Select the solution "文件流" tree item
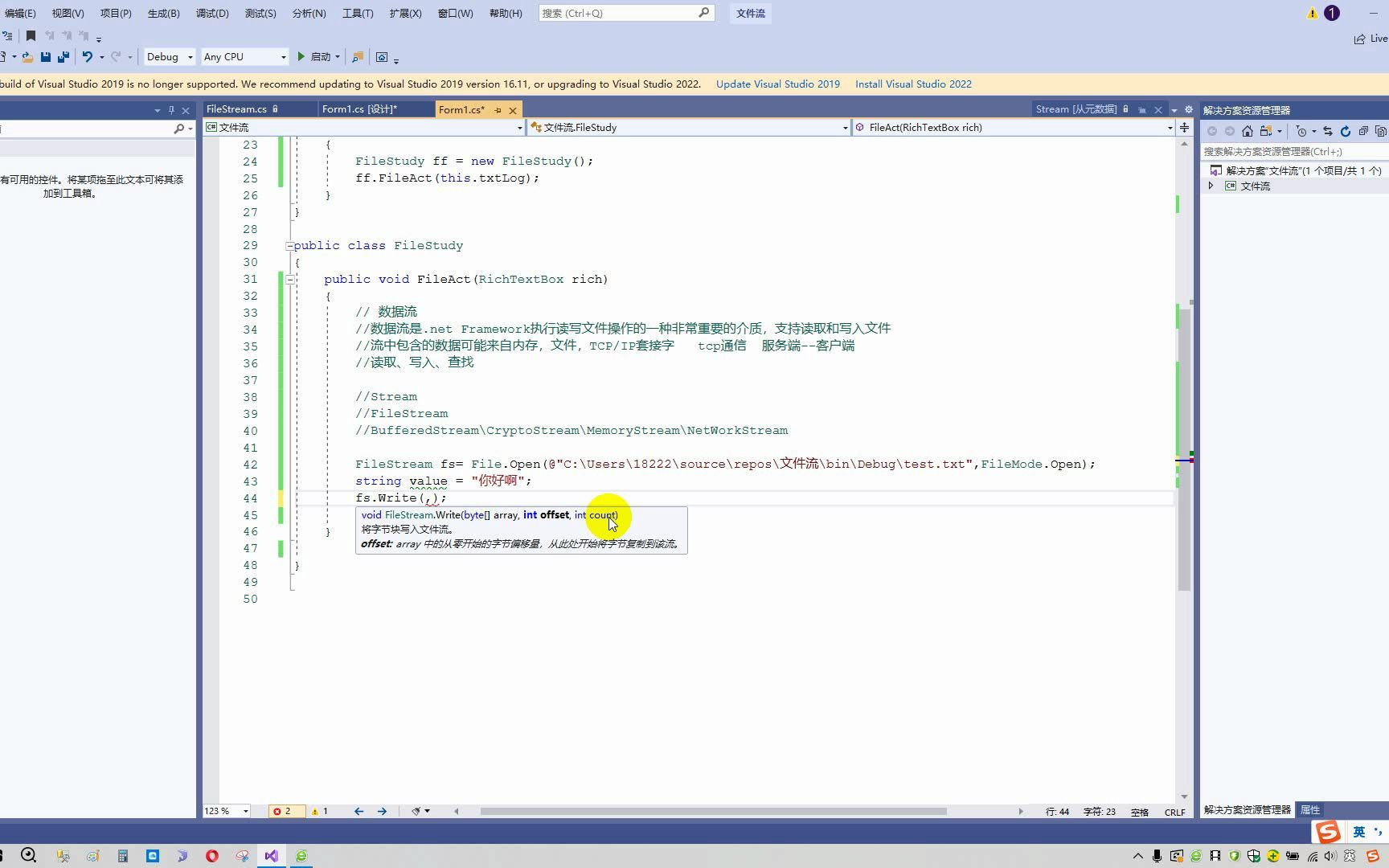The image size is (1389, 868). (x=1296, y=170)
